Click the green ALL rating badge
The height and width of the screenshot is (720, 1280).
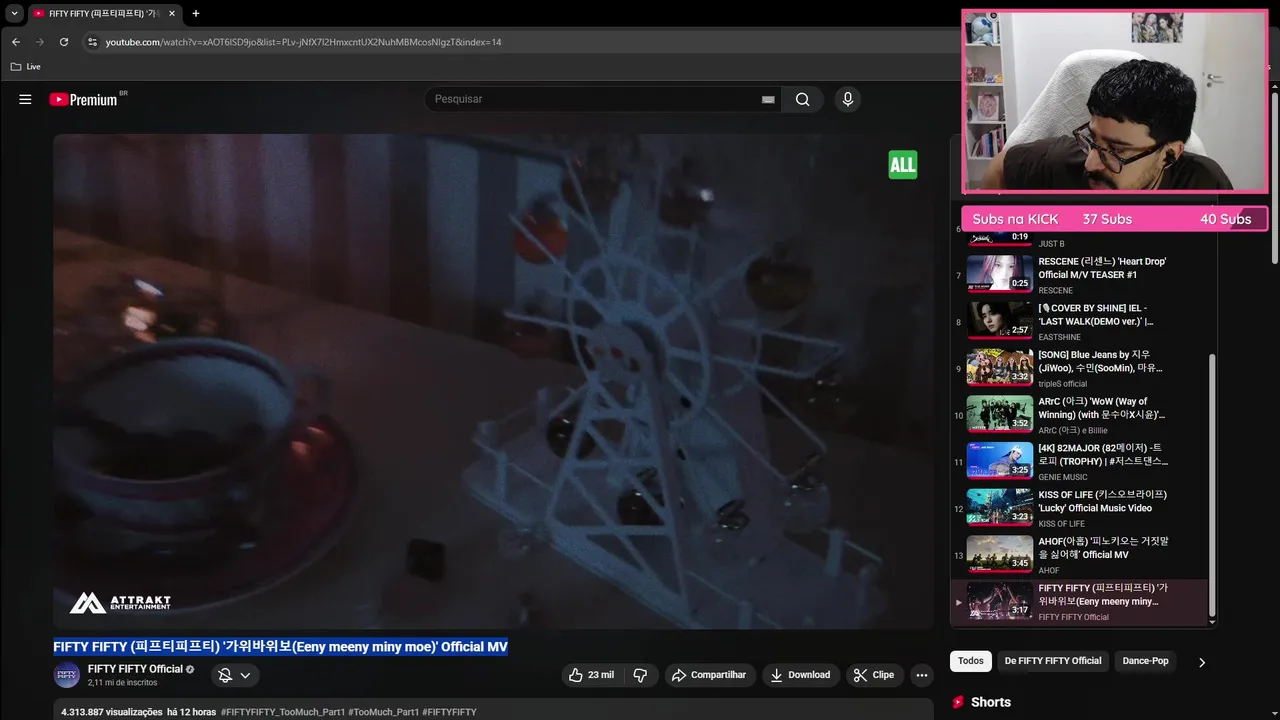coord(903,165)
